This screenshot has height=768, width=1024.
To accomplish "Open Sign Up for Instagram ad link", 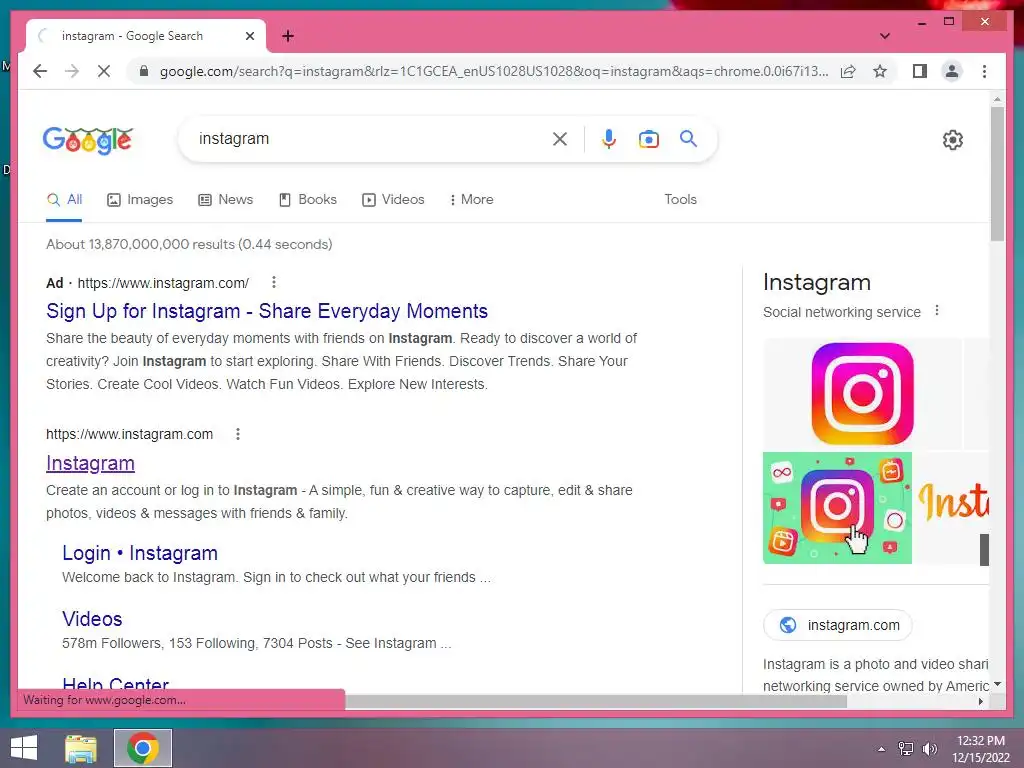I will point(267,311).
